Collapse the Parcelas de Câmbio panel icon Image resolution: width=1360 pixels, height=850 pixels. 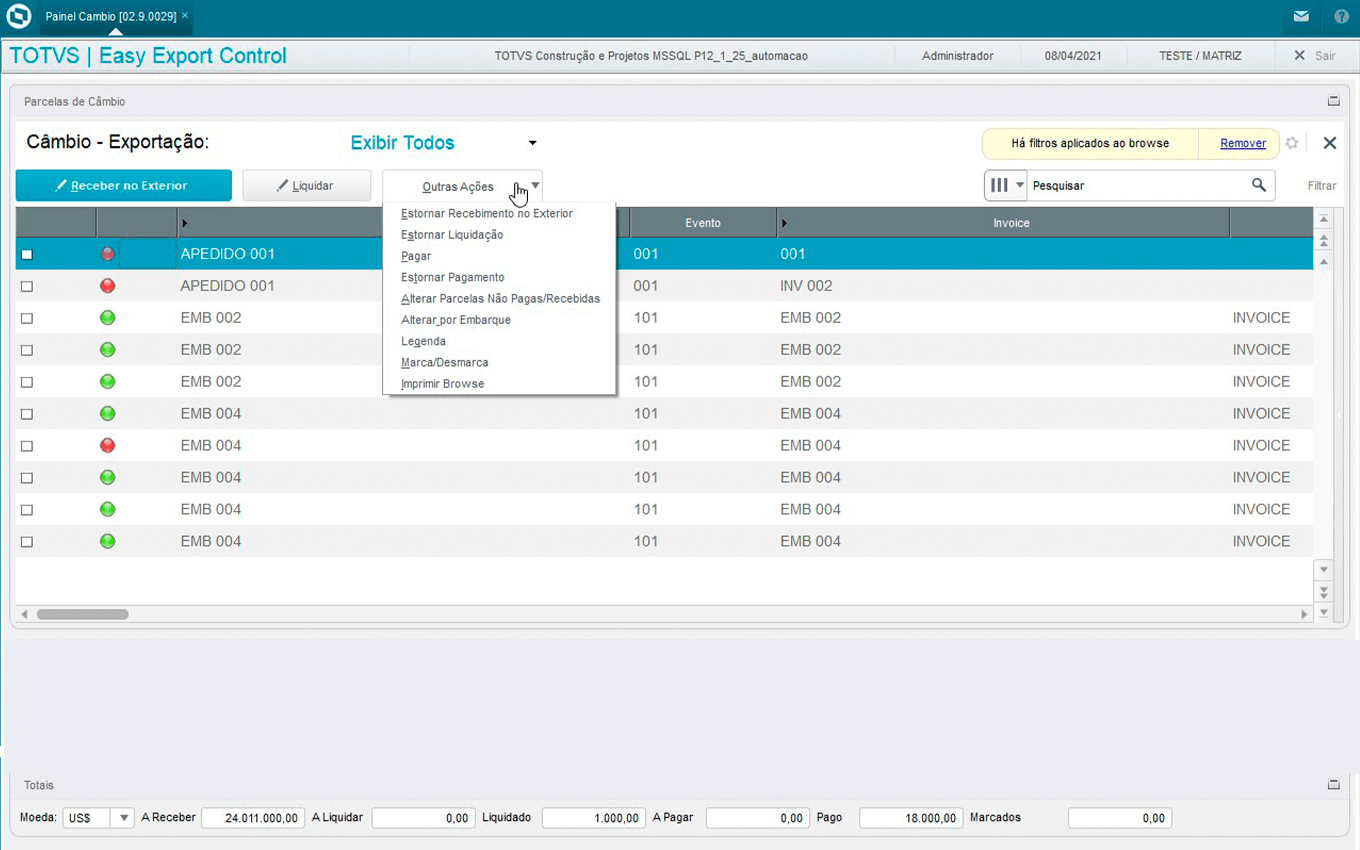[1333, 101]
